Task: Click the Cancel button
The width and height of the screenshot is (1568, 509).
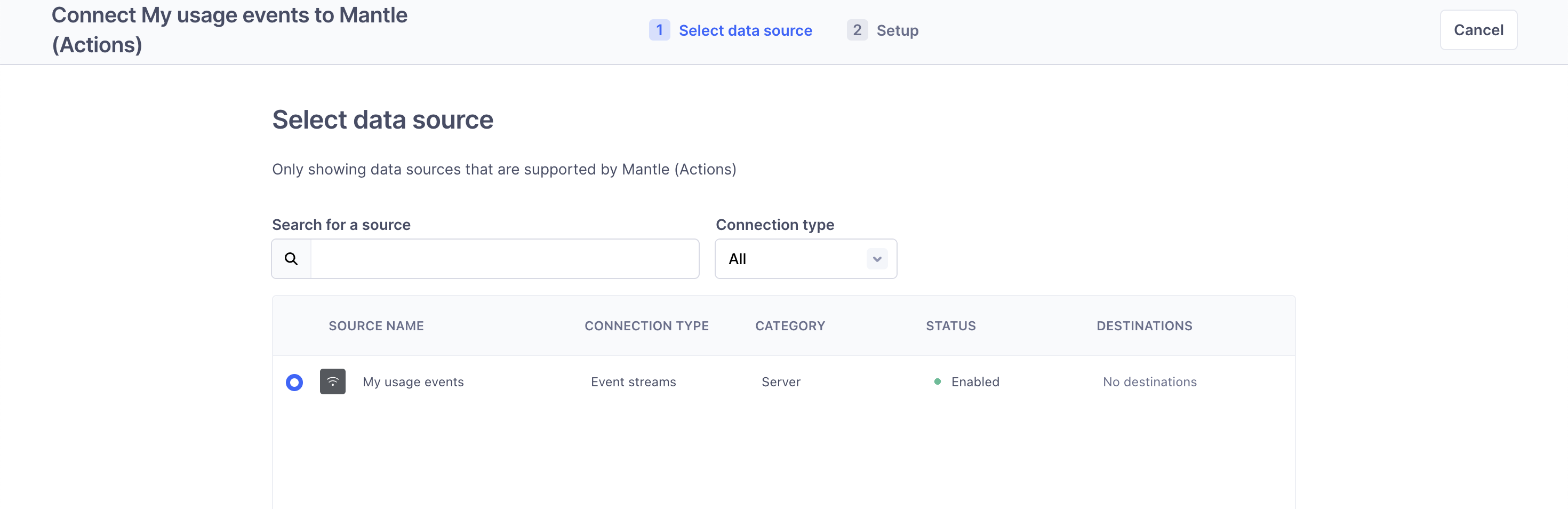Action: click(x=1478, y=29)
